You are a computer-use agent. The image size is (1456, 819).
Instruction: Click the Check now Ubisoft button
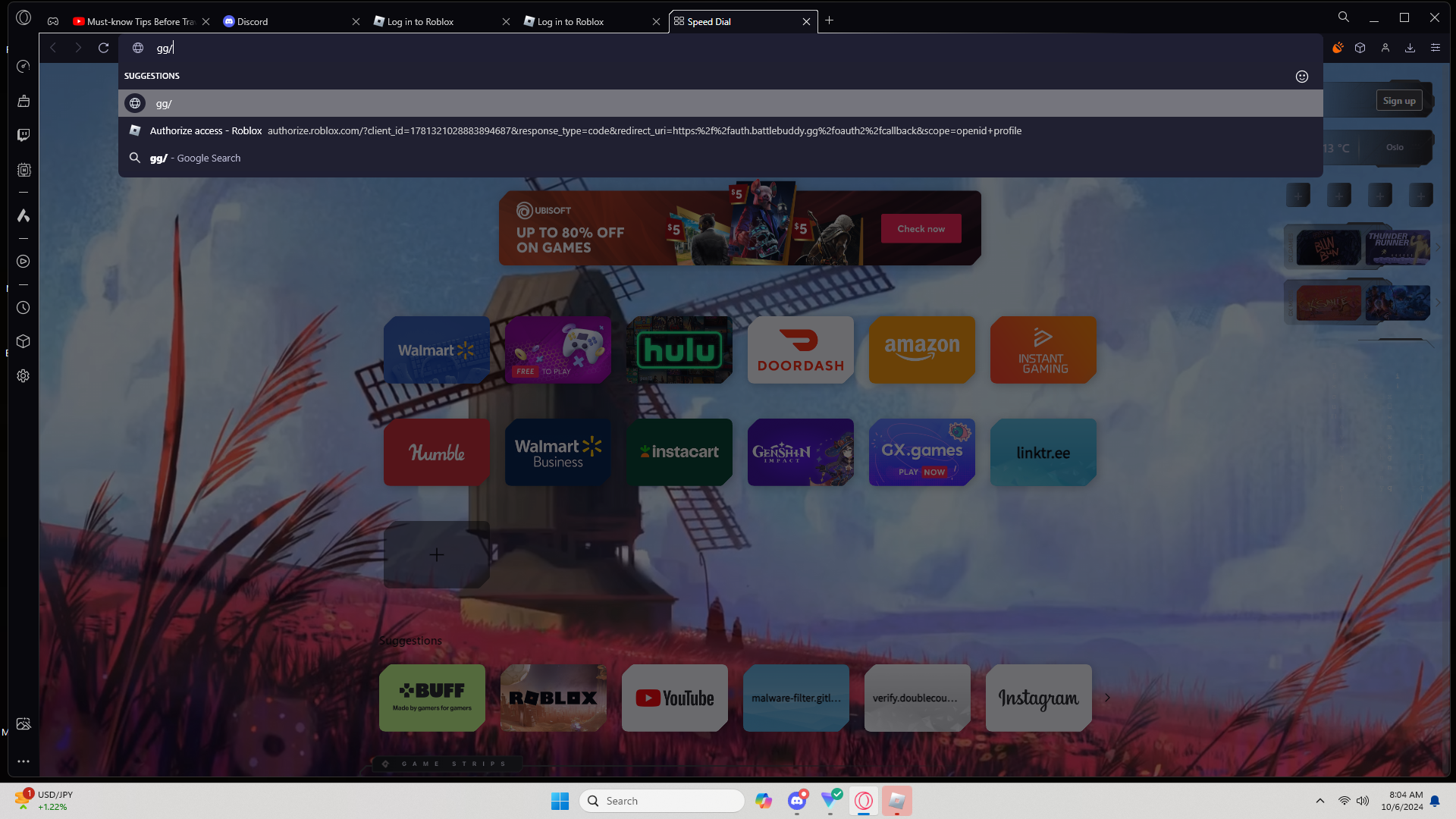click(x=921, y=228)
